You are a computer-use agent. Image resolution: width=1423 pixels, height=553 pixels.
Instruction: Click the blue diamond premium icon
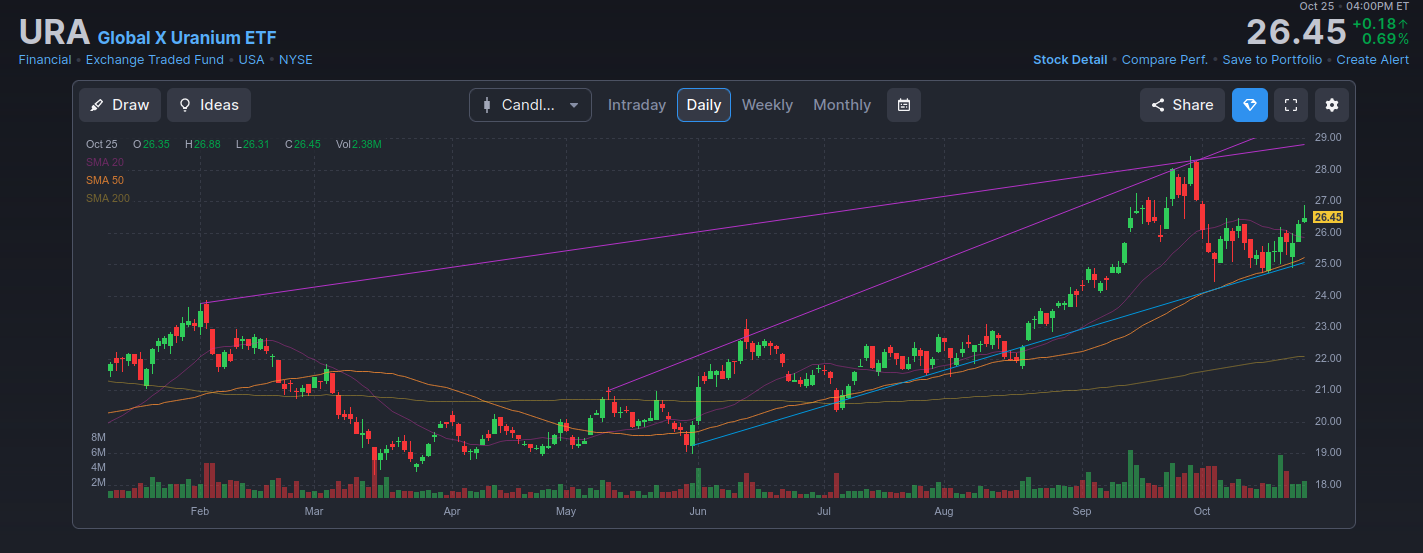click(x=1249, y=105)
